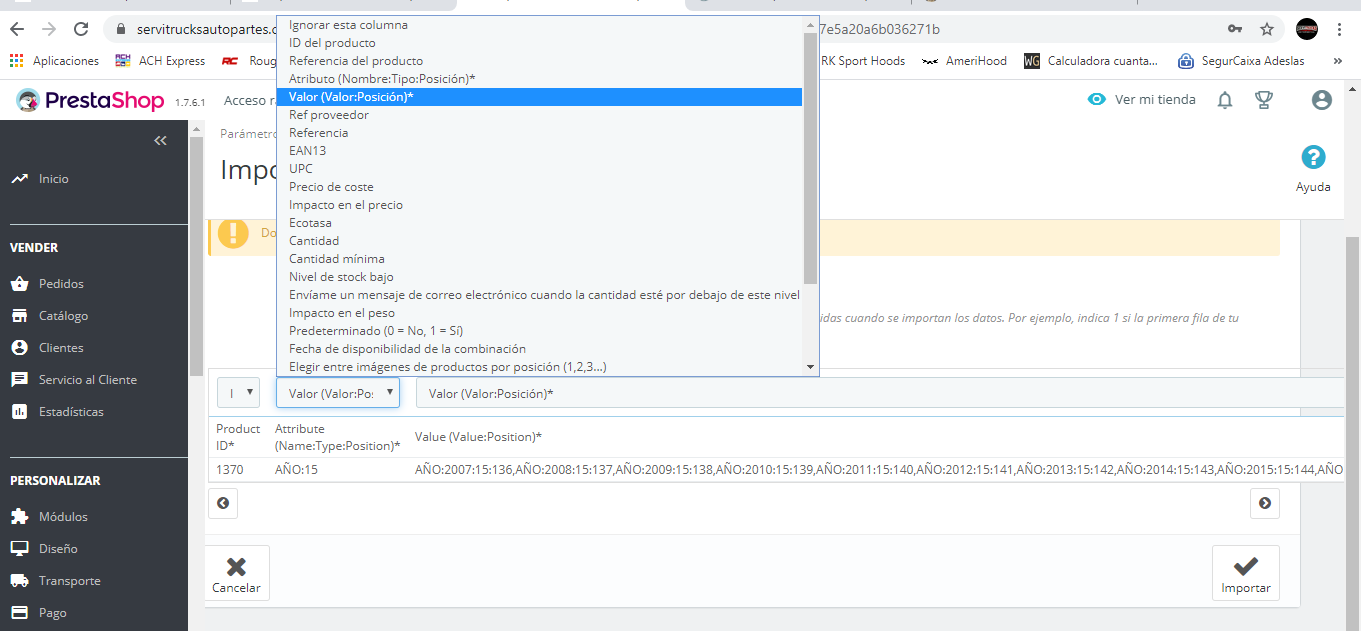Open the third column Valor (Valor:Posición) dropdown
Screen dimensions: 1361x631
(880, 393)
